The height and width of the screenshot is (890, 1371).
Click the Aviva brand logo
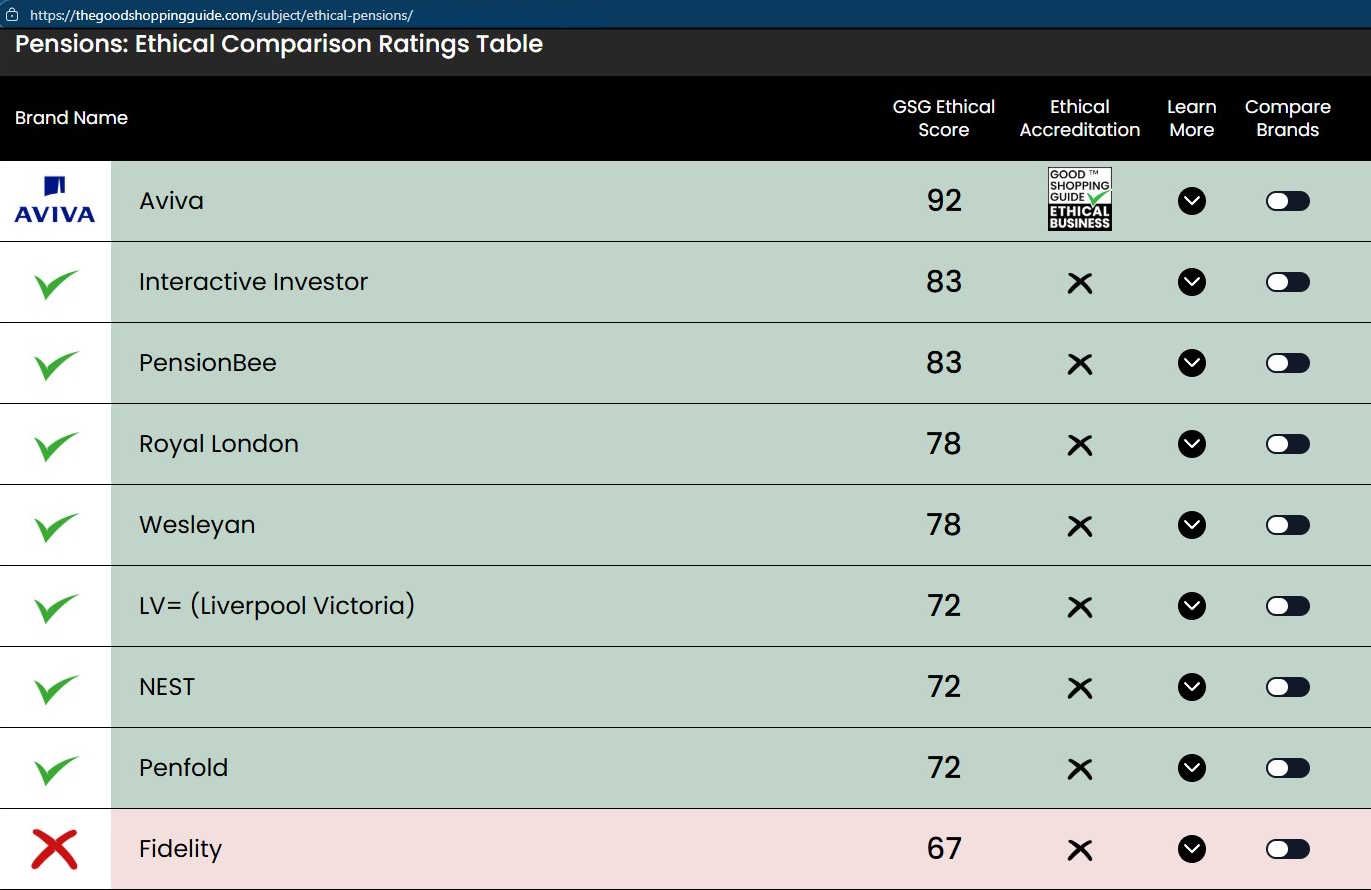coord(55,200)
